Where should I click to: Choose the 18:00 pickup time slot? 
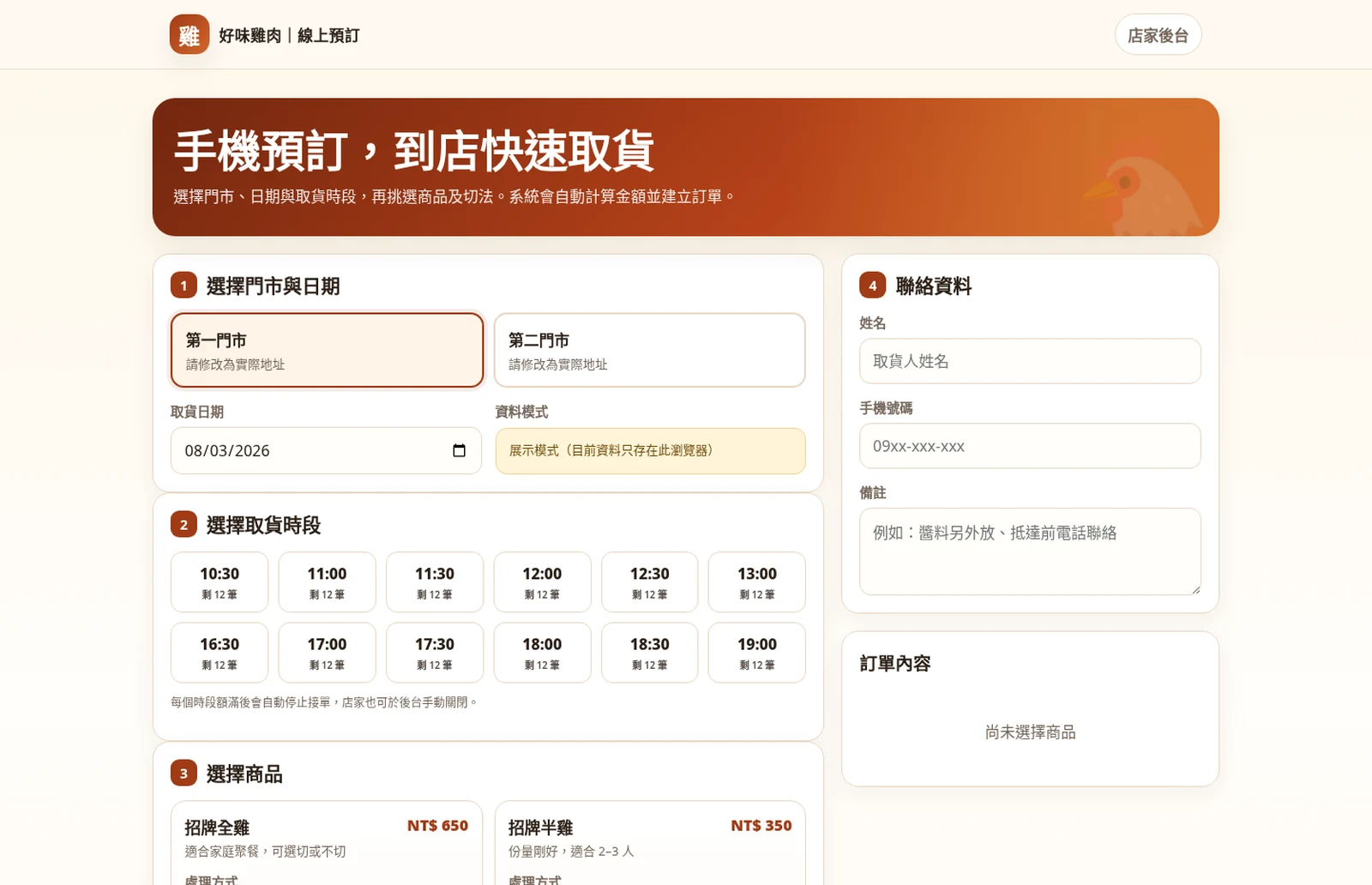(542, 653)
